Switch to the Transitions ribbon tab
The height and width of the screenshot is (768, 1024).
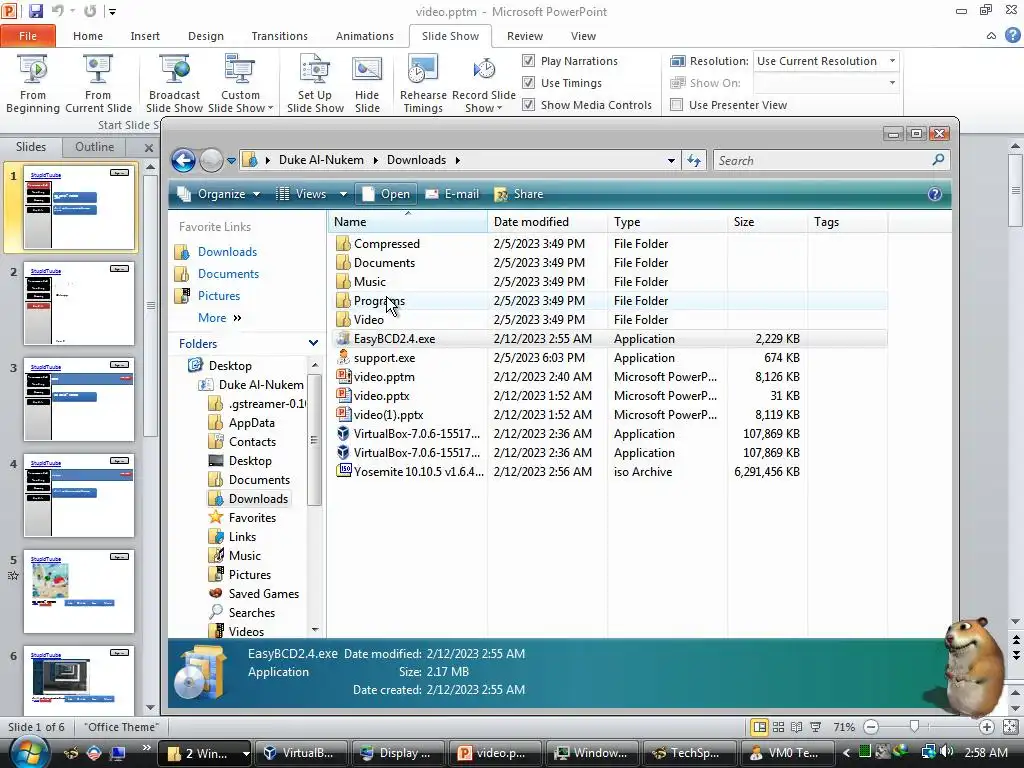point(280,36)
